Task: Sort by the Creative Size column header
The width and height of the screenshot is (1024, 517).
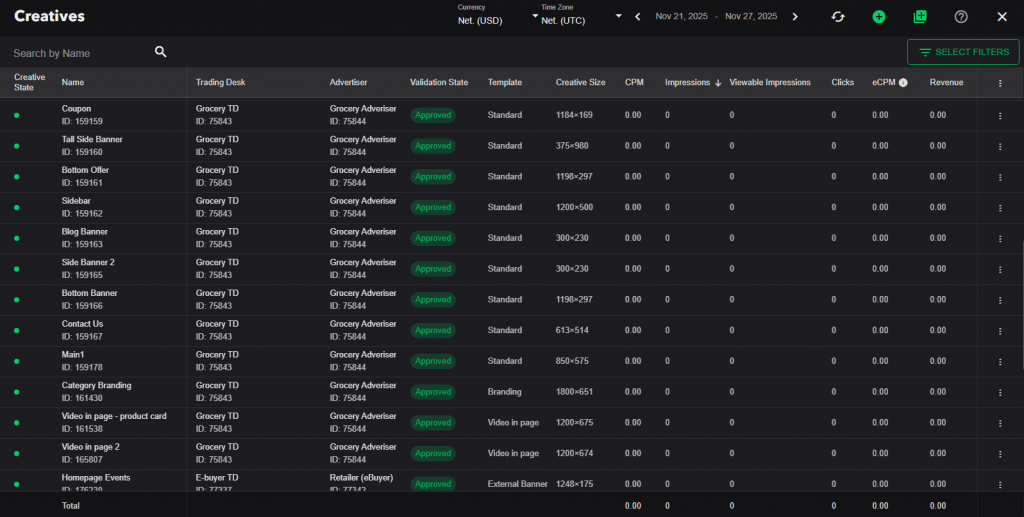Action: pos(580,82)
